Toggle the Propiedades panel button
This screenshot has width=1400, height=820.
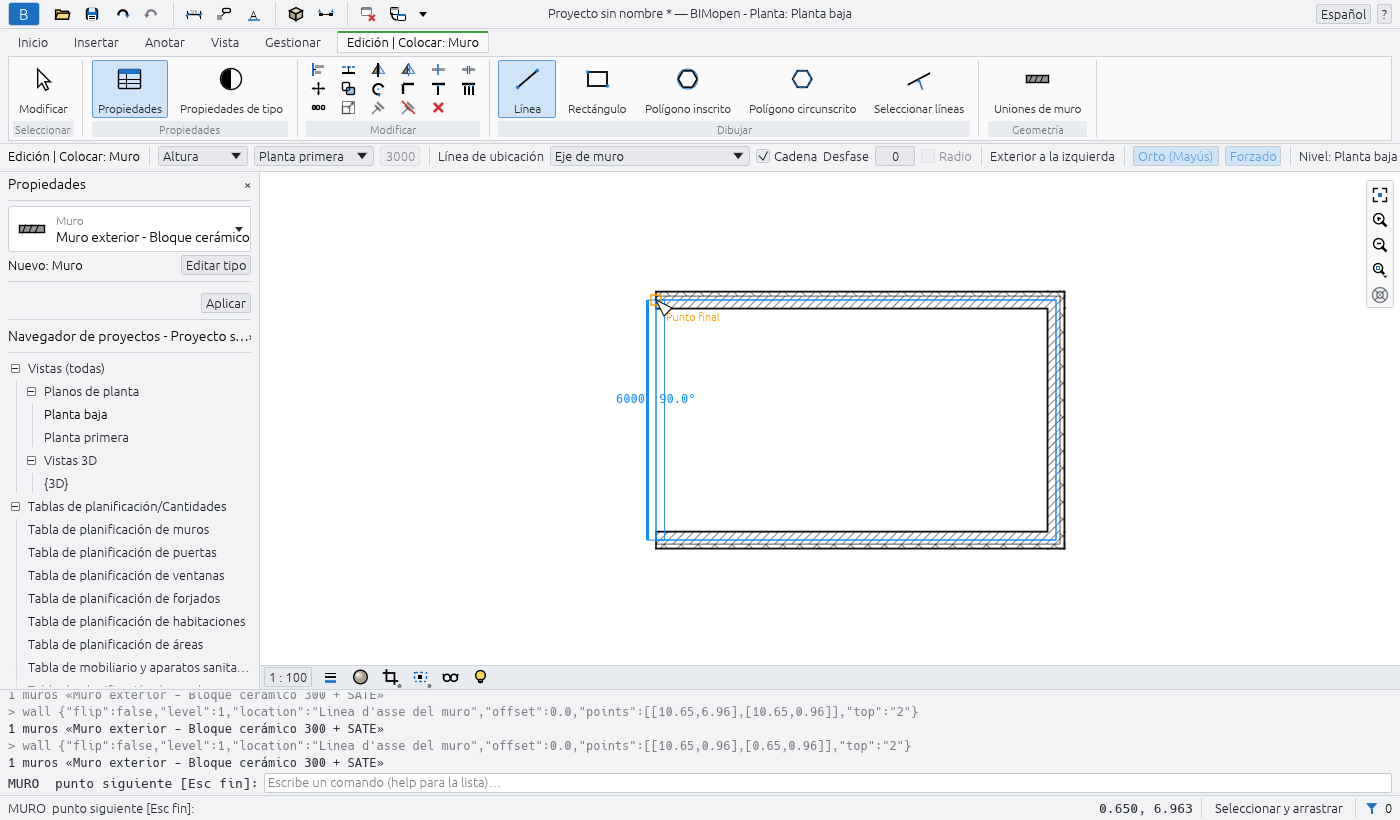tap(130, 89)
